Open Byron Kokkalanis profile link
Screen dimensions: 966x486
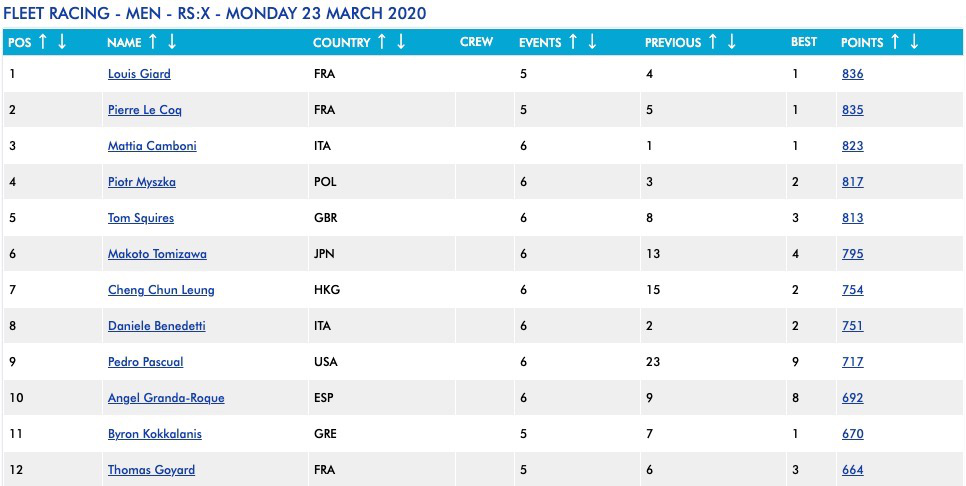157,434
